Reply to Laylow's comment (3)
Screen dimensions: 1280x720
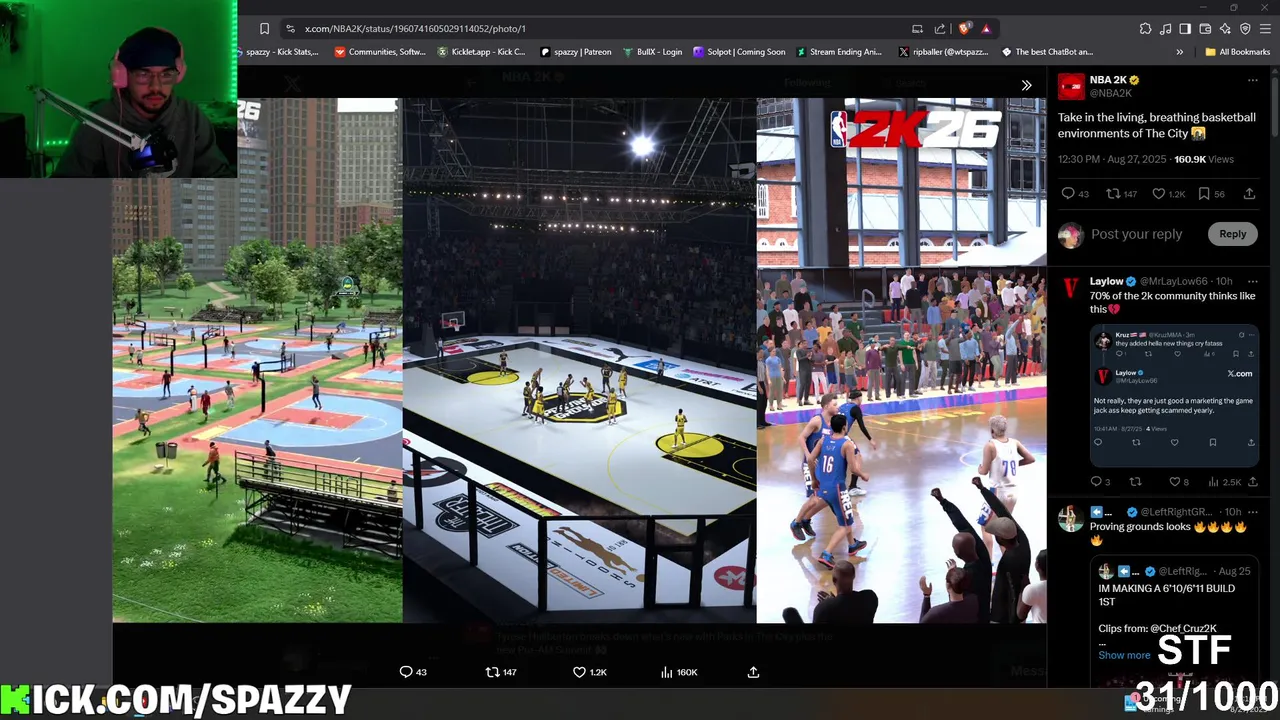(x=1100, y=482)
